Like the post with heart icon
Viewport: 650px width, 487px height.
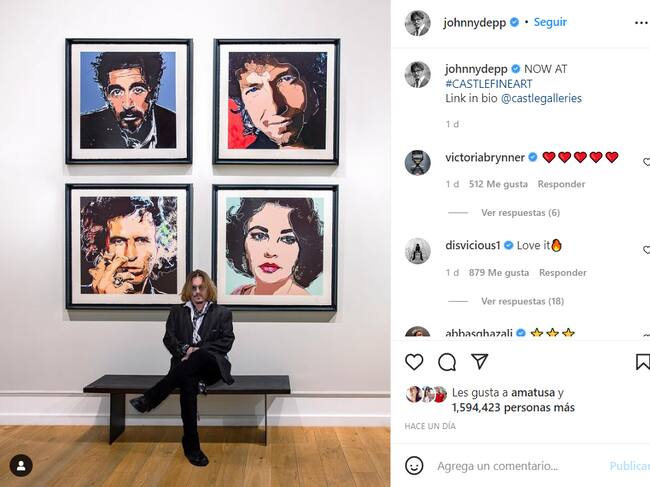pos(414,362)
